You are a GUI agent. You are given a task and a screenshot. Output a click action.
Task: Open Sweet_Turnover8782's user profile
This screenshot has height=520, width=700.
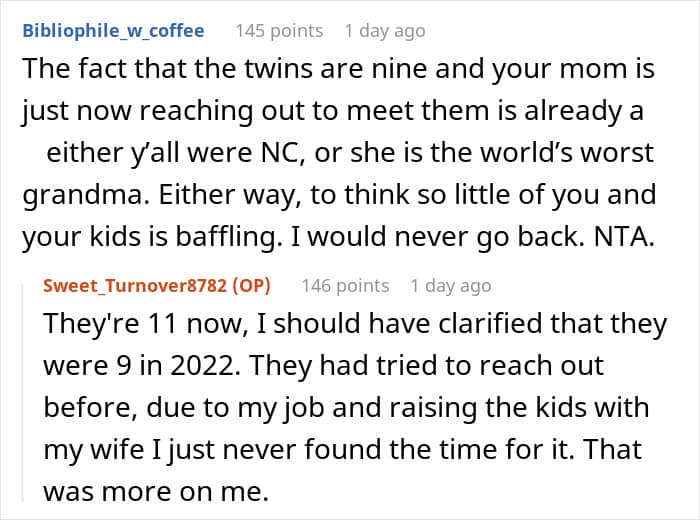(138, 286)
